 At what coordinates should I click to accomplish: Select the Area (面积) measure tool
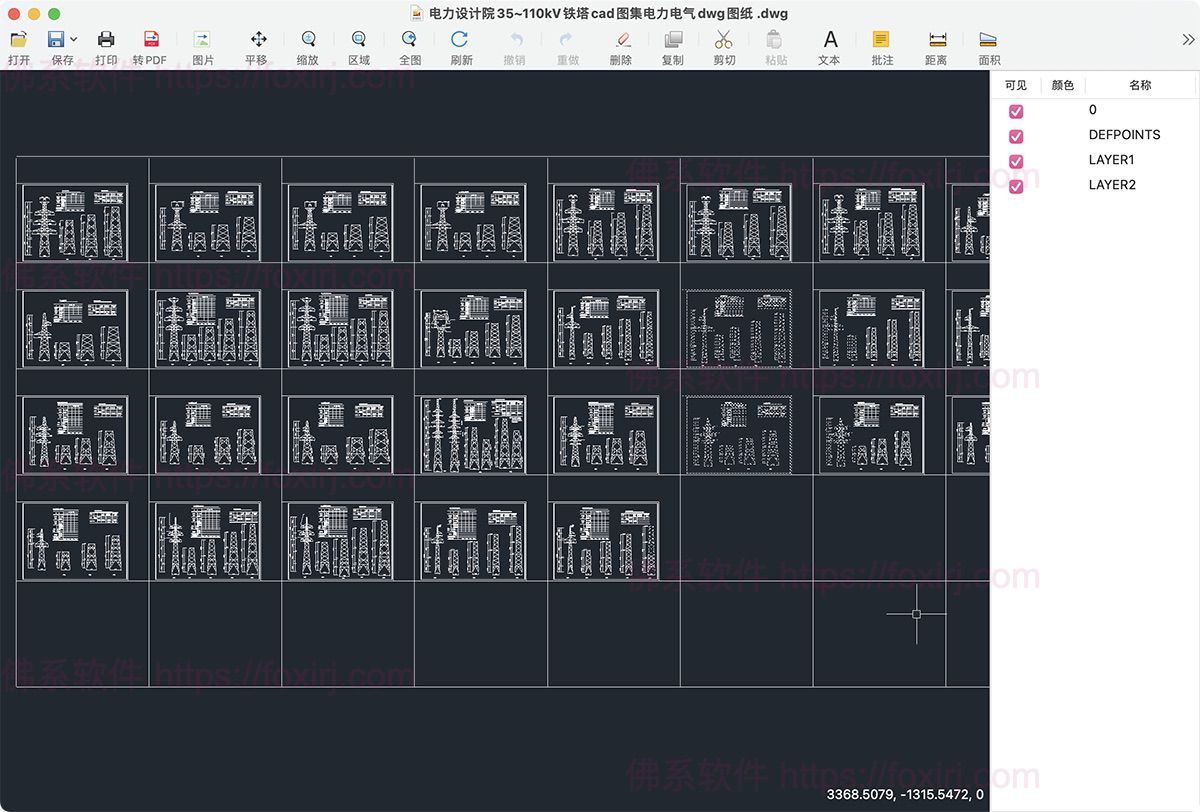988,40
